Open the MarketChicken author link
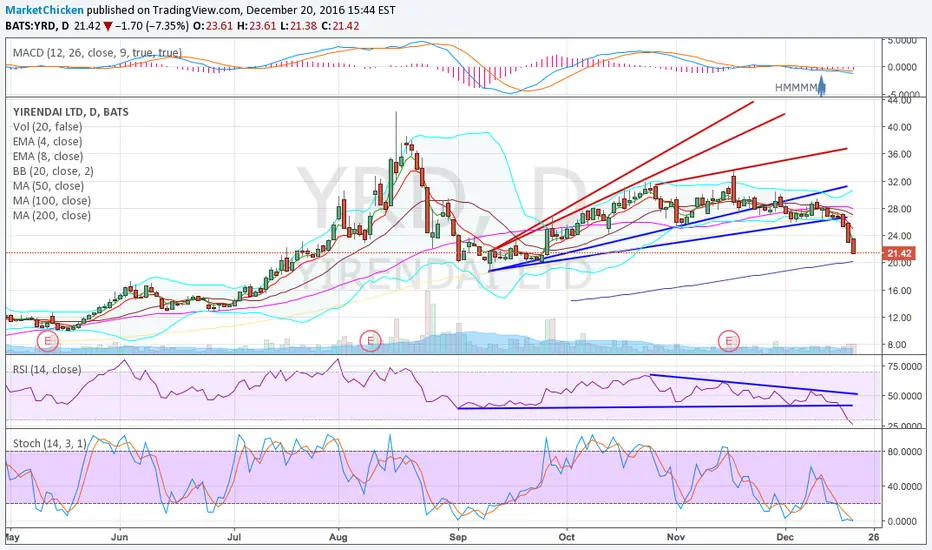The height and width of the screenshot is (550, 932). (45, 10)
